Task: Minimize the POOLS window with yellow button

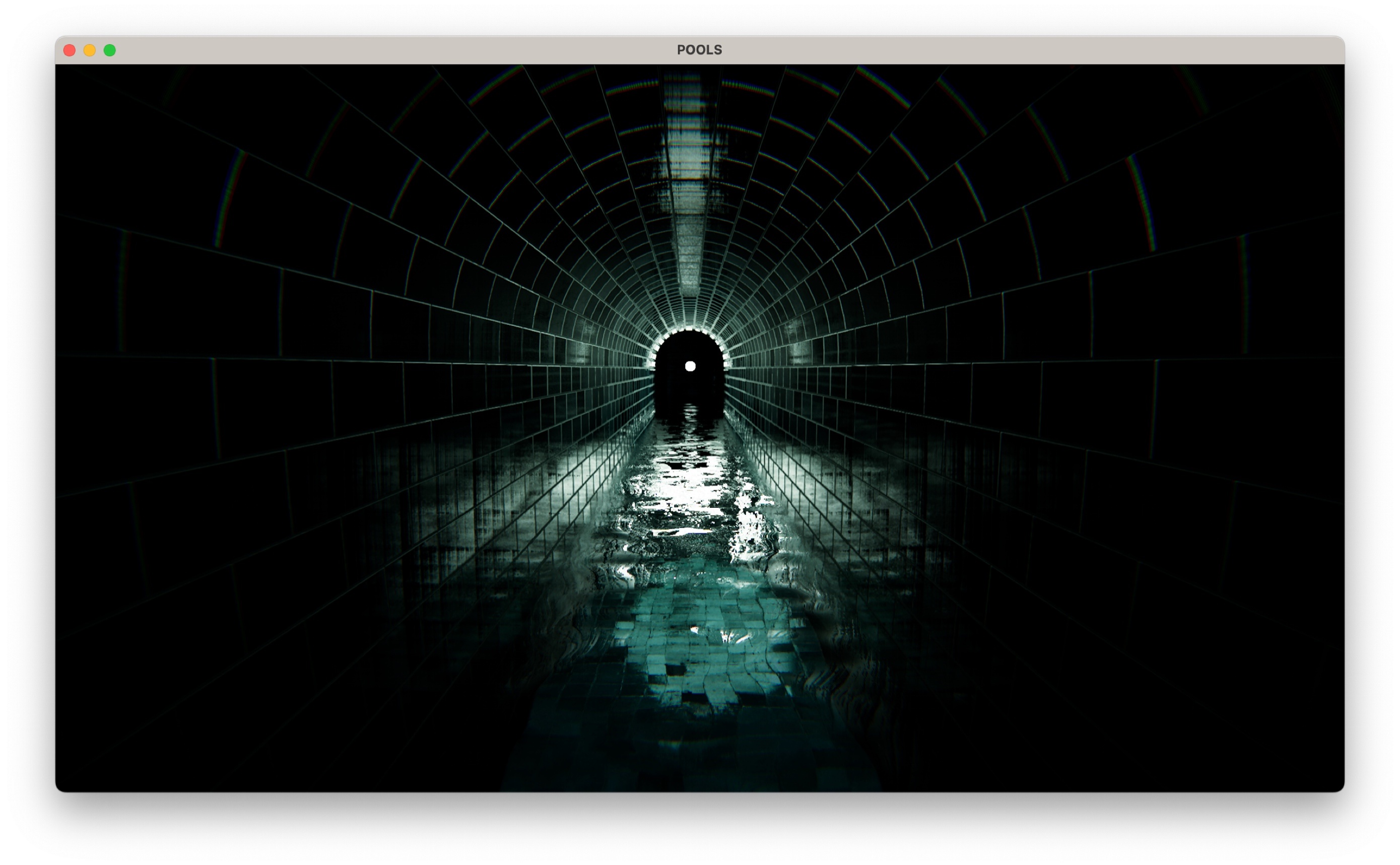Action: (90, 50)
